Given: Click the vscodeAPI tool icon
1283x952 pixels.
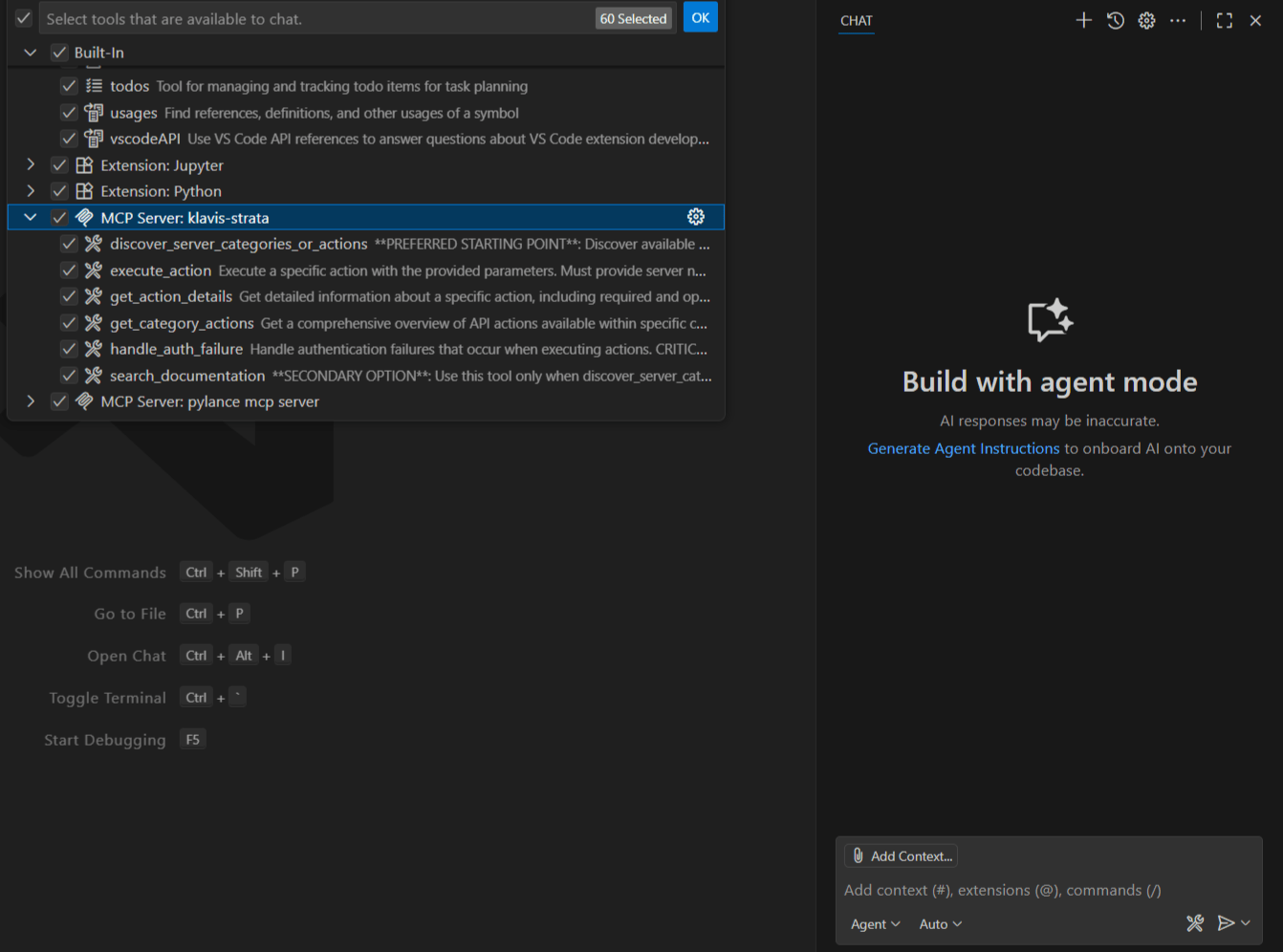Looking at the screenshot, I should 94,139.
